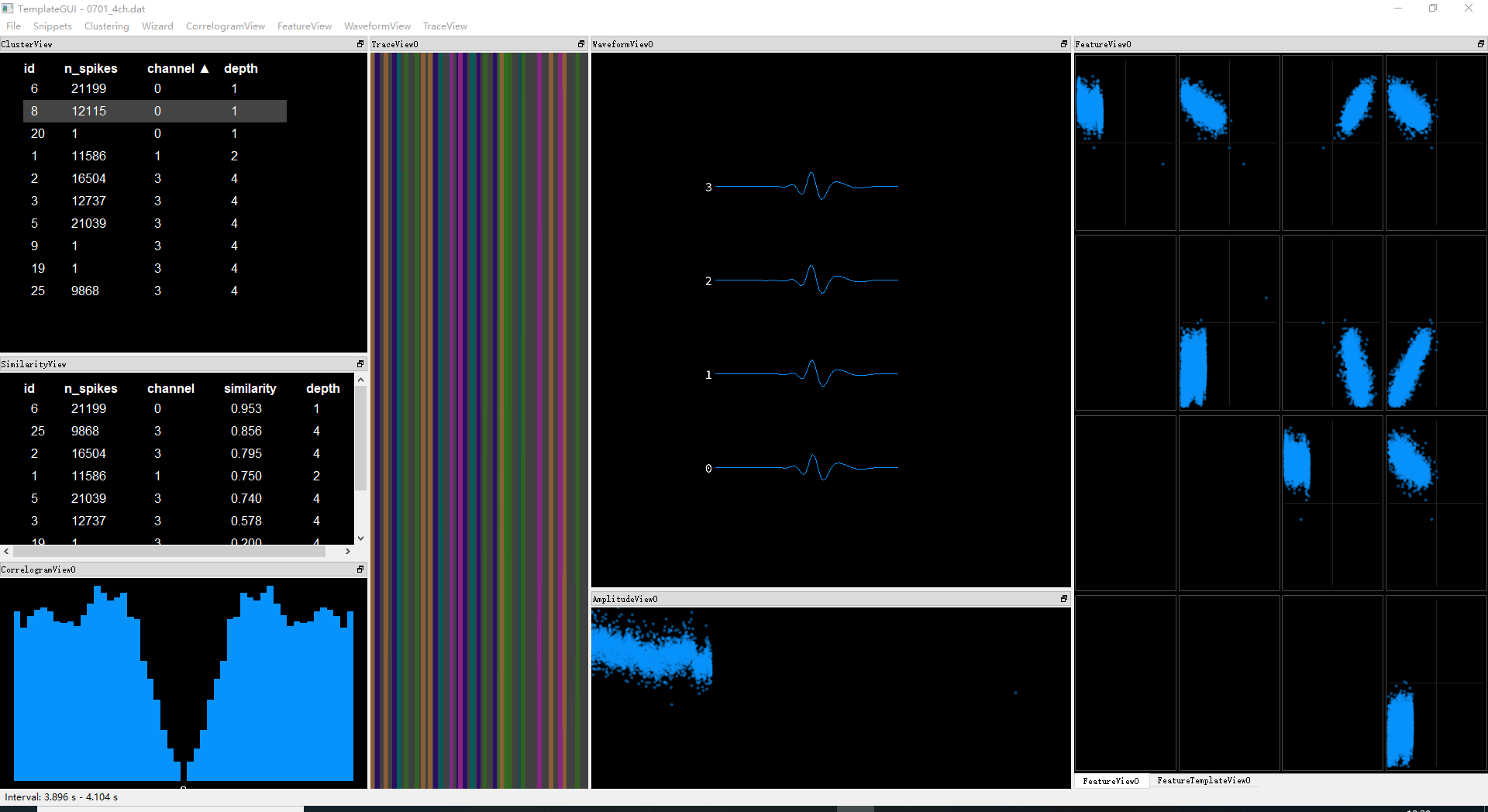Select similarity row with id 25
1488x812 pixels.
(116, 431)
